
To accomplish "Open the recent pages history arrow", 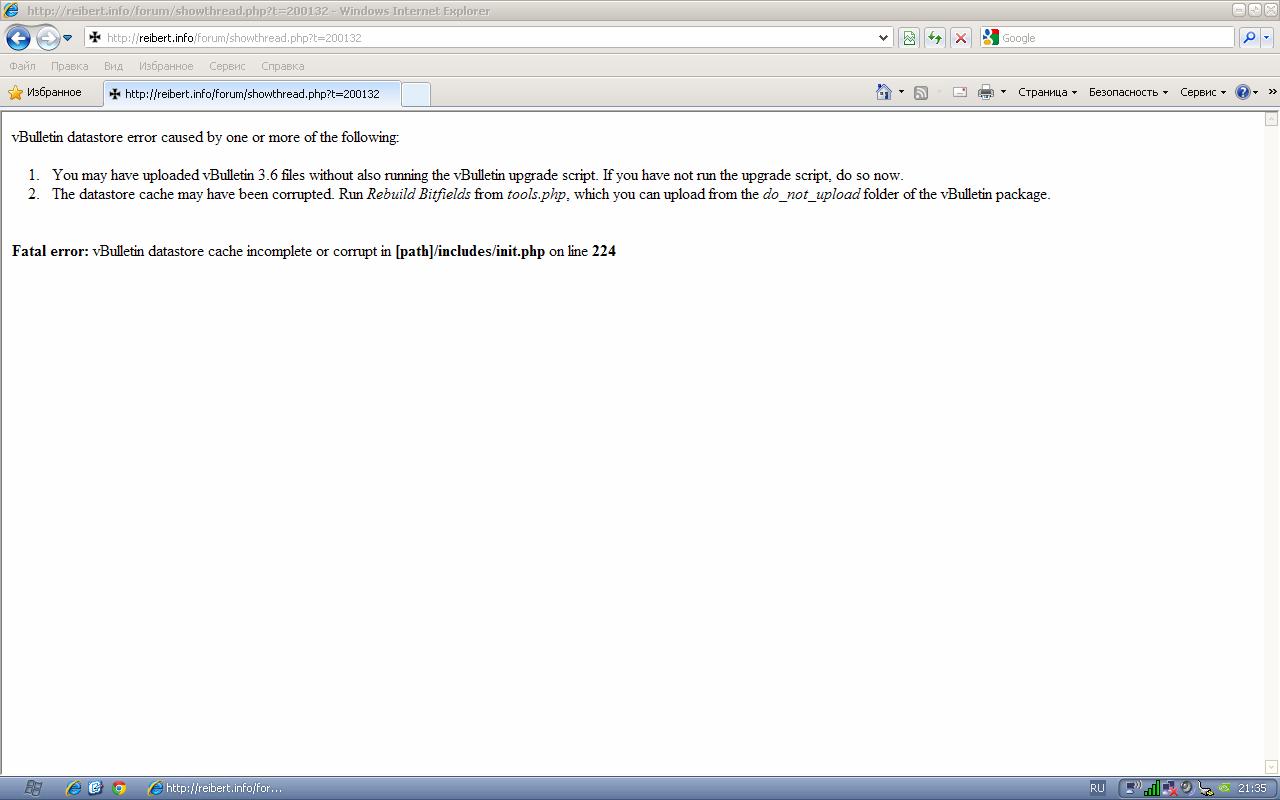I will tap(68, 38).
